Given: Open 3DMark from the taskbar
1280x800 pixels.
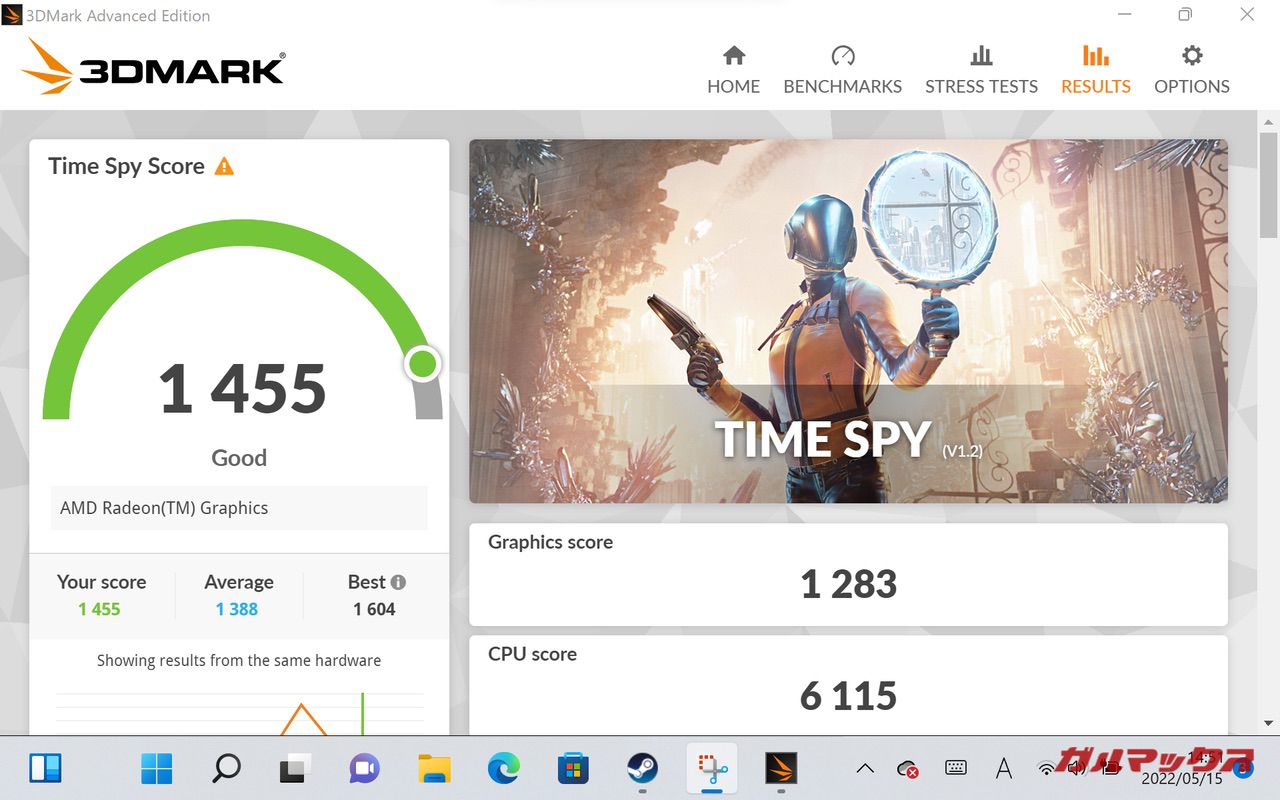Looking at the screenshot, I should [781, 768].
